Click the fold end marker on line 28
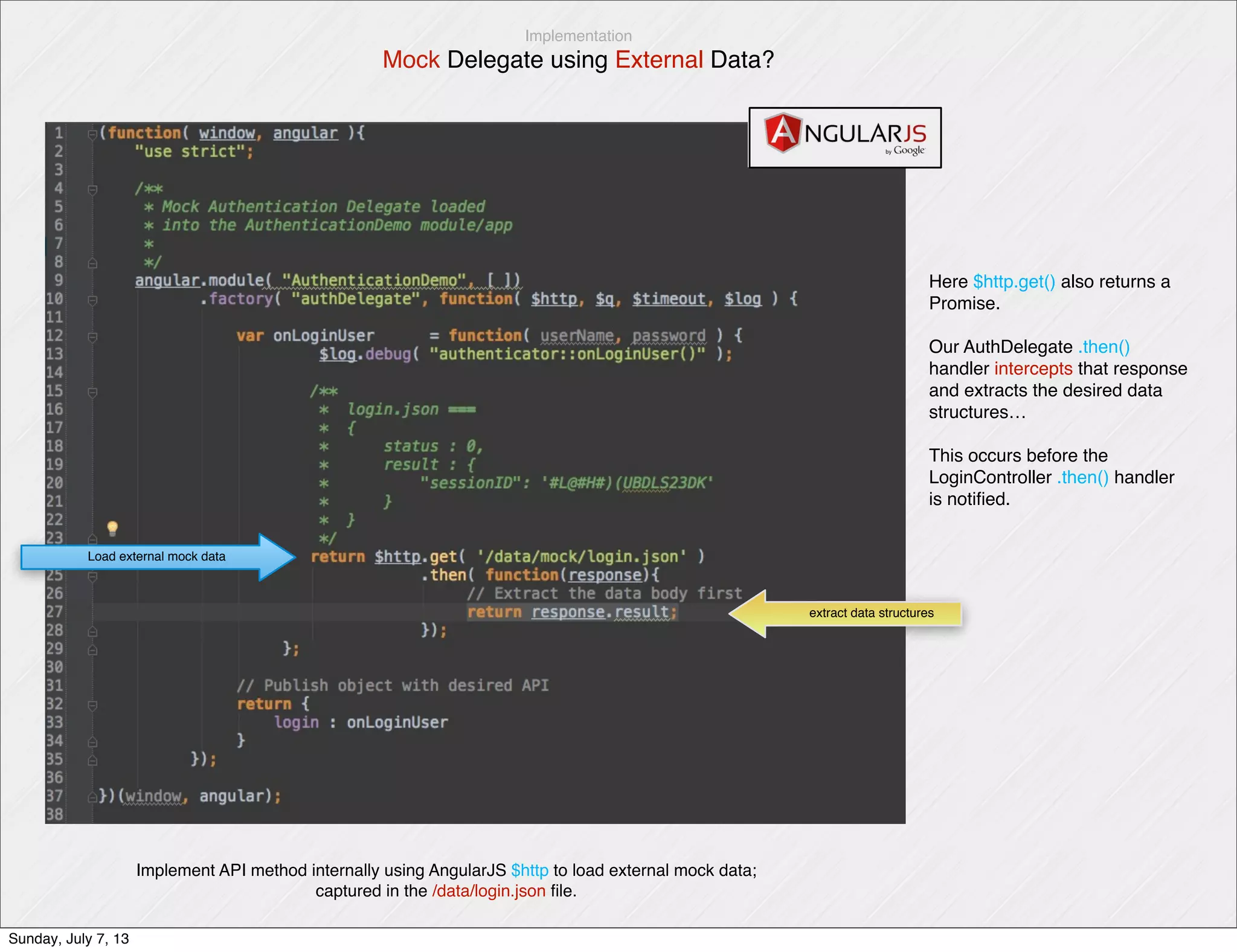 [x=92, y=631]
